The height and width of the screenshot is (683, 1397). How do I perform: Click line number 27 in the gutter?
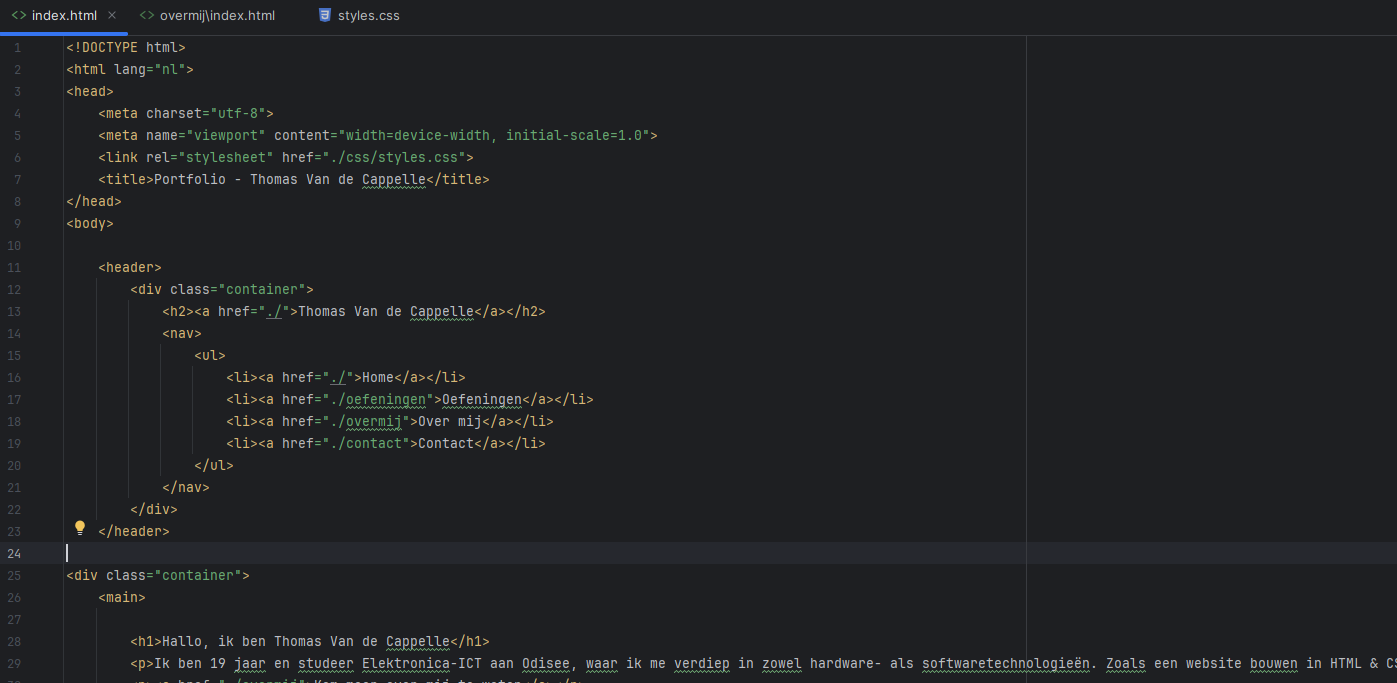[x=14, y=619]
